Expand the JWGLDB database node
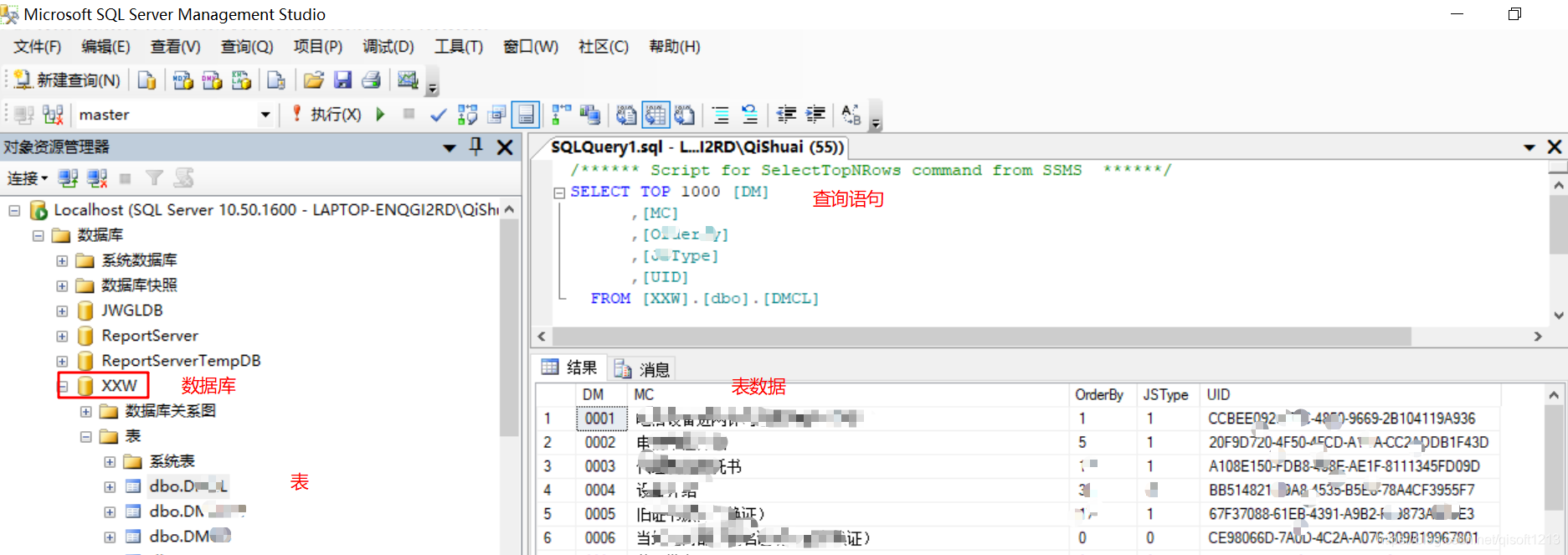Viewport: 1568px width, 555px height. pos(62,311)
